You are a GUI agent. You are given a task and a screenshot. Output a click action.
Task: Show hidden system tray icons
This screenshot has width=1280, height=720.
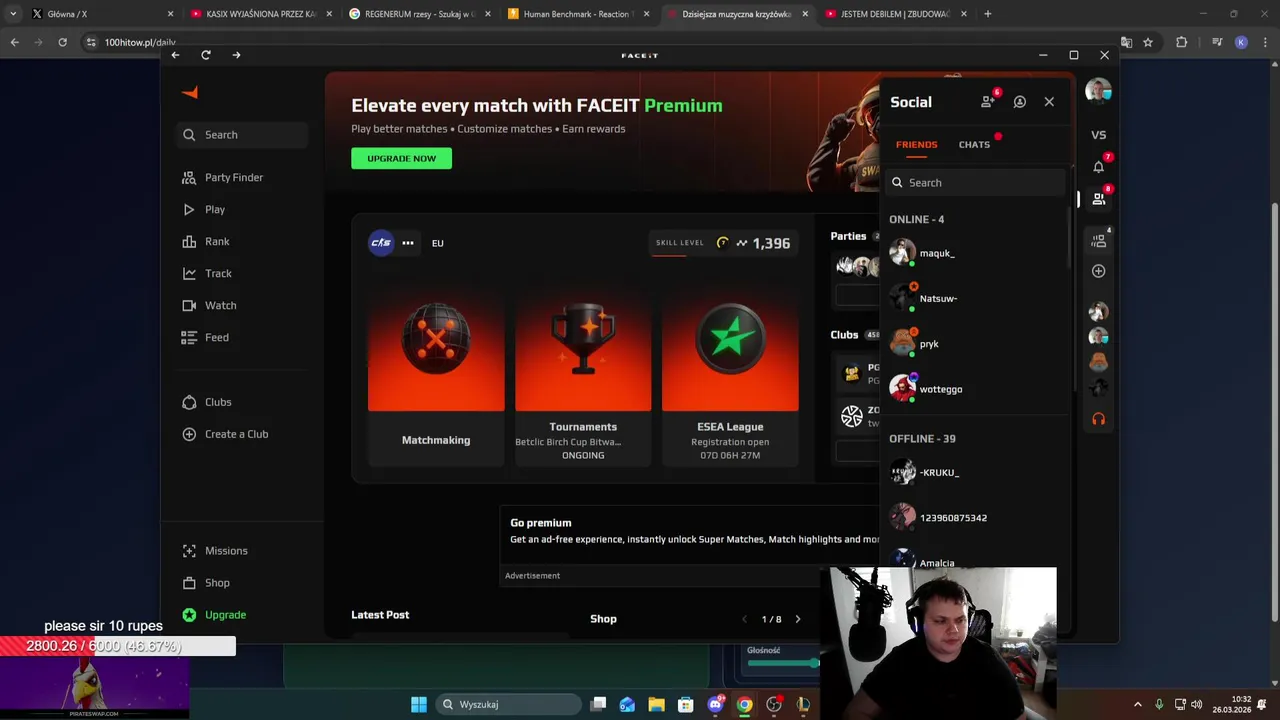point(1137,704)
